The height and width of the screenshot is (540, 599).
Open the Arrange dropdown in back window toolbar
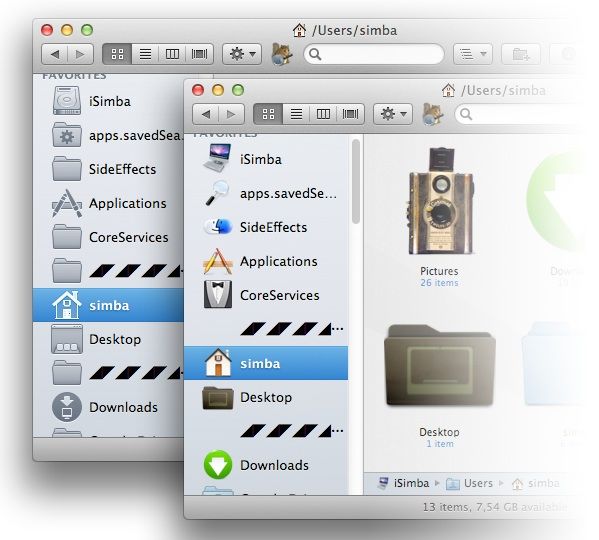tap(473, 54)
